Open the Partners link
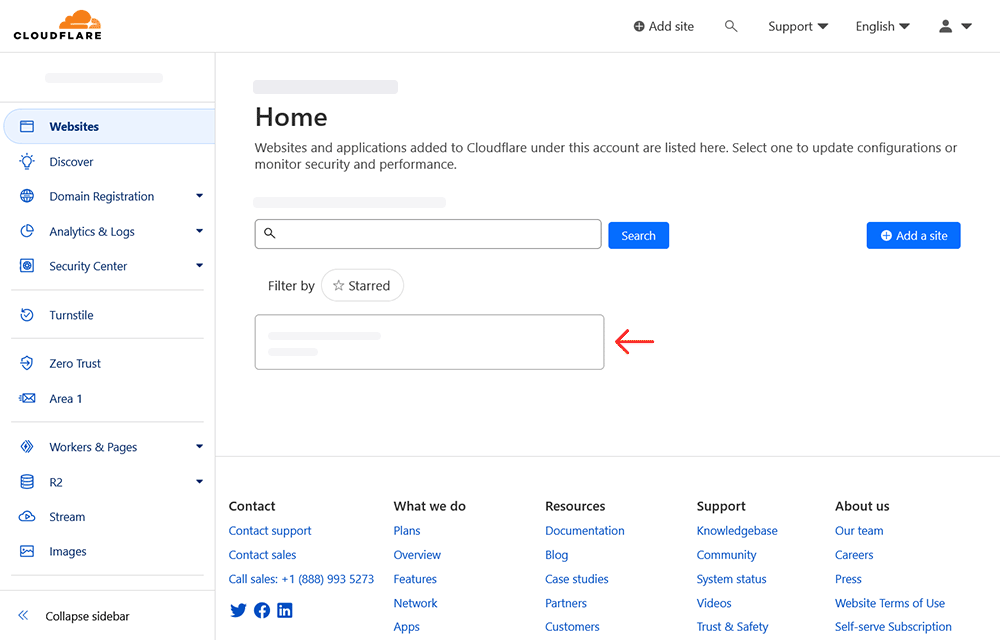1000x640 pixels. (x=566, y=603)
